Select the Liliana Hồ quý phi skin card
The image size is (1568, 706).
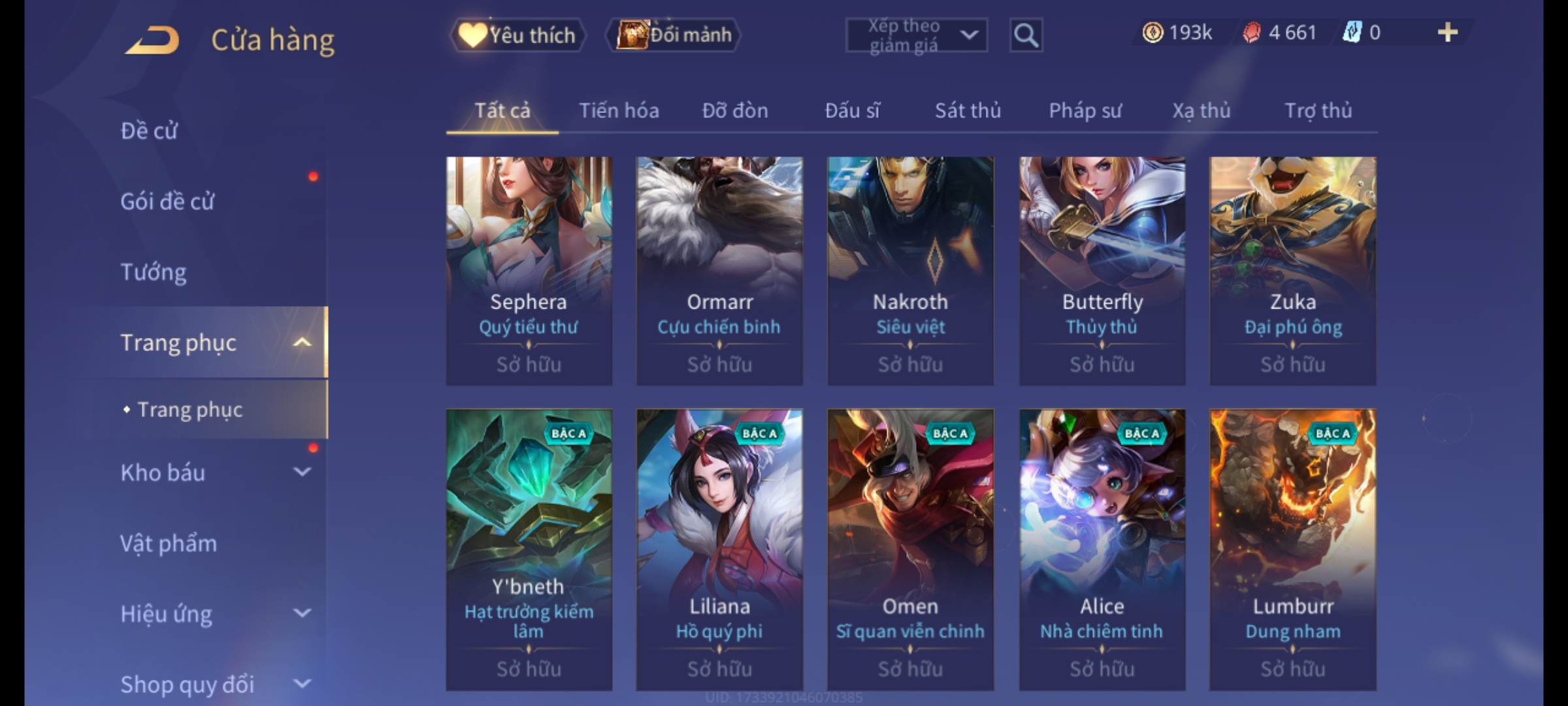pos(719,549)
